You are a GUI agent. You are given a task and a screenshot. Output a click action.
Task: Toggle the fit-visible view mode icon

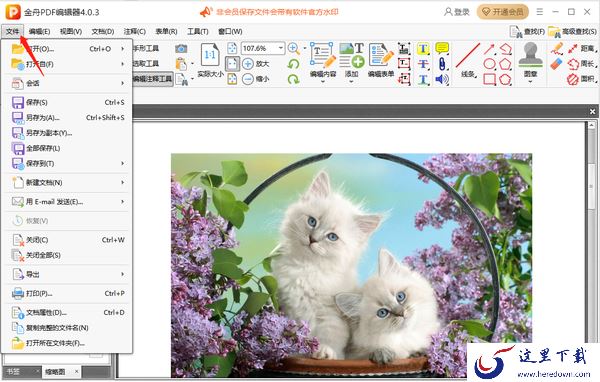point(232,79)
